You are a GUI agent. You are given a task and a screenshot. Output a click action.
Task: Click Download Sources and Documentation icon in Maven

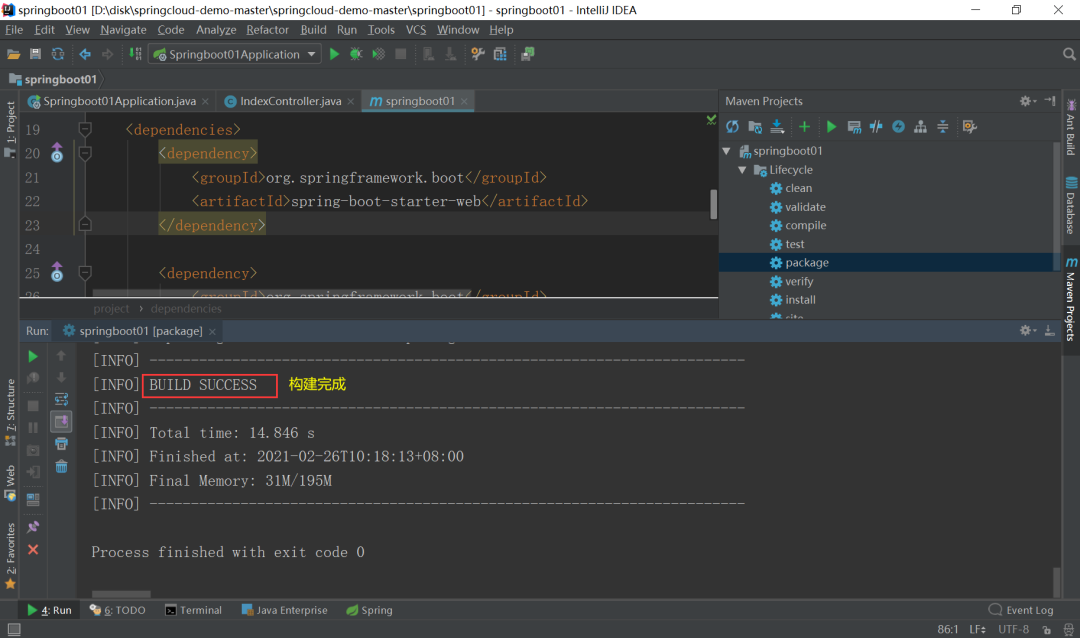[777, 127]
